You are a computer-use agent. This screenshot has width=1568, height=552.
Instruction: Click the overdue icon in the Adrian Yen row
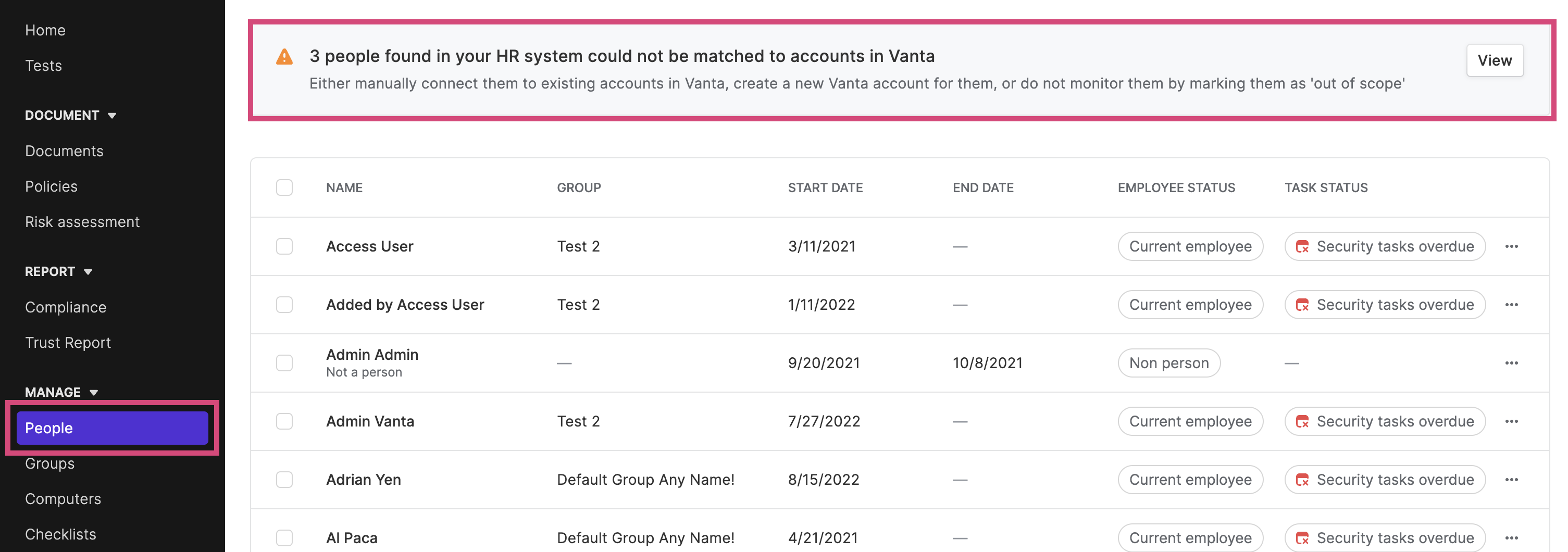pyautogui.click(x=1302, y=480)
